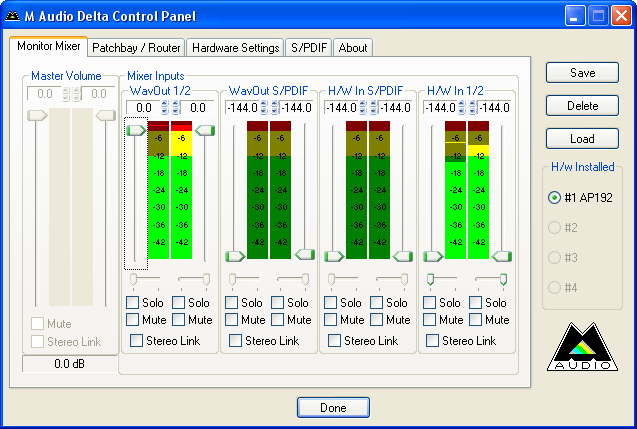Image resolution: width=637 pixels, height=429 pixels.
Task: Check left Mute for WavOut 1/2
Action: click(x=132, y=320)
